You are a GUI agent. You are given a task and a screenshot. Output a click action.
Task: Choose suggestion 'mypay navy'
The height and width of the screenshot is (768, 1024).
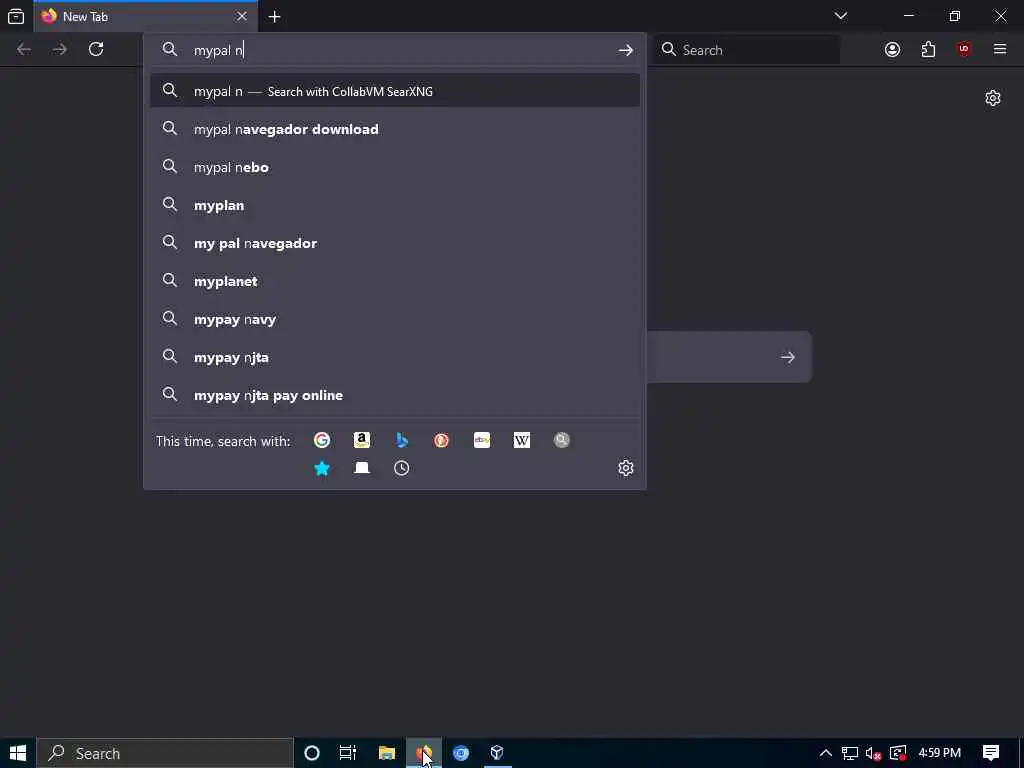click(394, 319)
